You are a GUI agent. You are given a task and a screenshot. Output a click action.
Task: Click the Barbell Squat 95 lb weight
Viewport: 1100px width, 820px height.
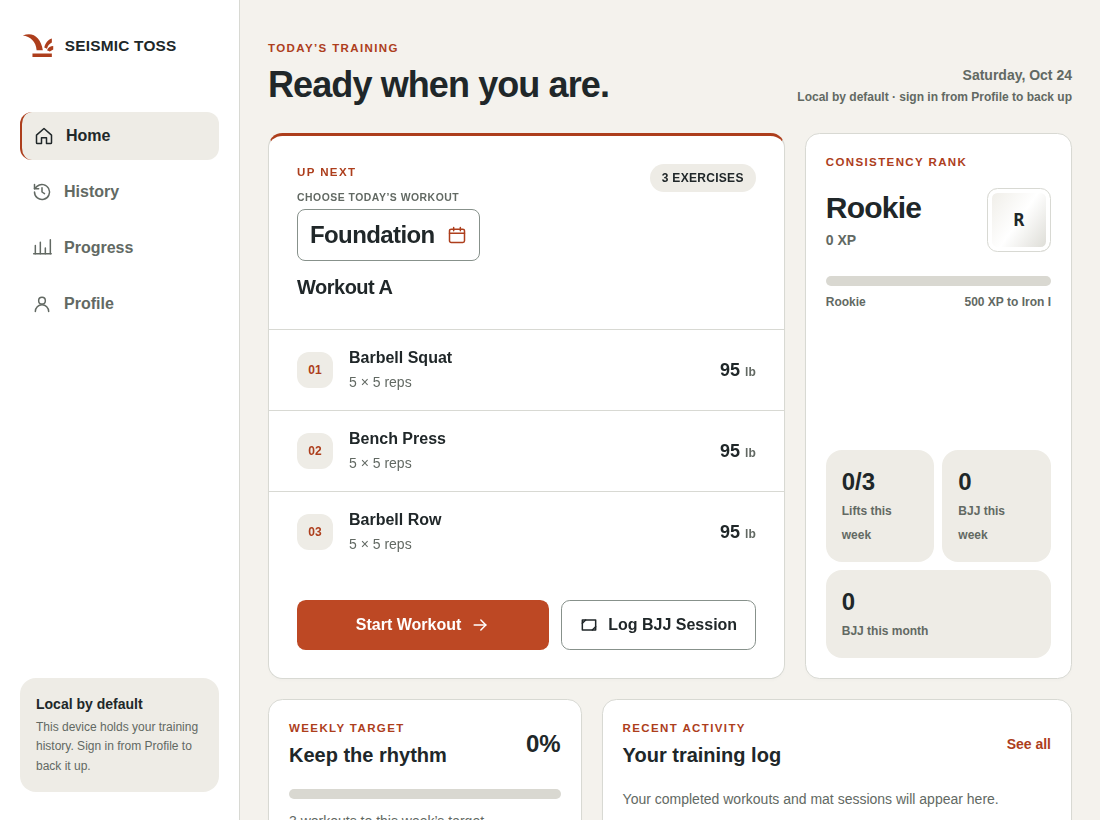(737, 370)
